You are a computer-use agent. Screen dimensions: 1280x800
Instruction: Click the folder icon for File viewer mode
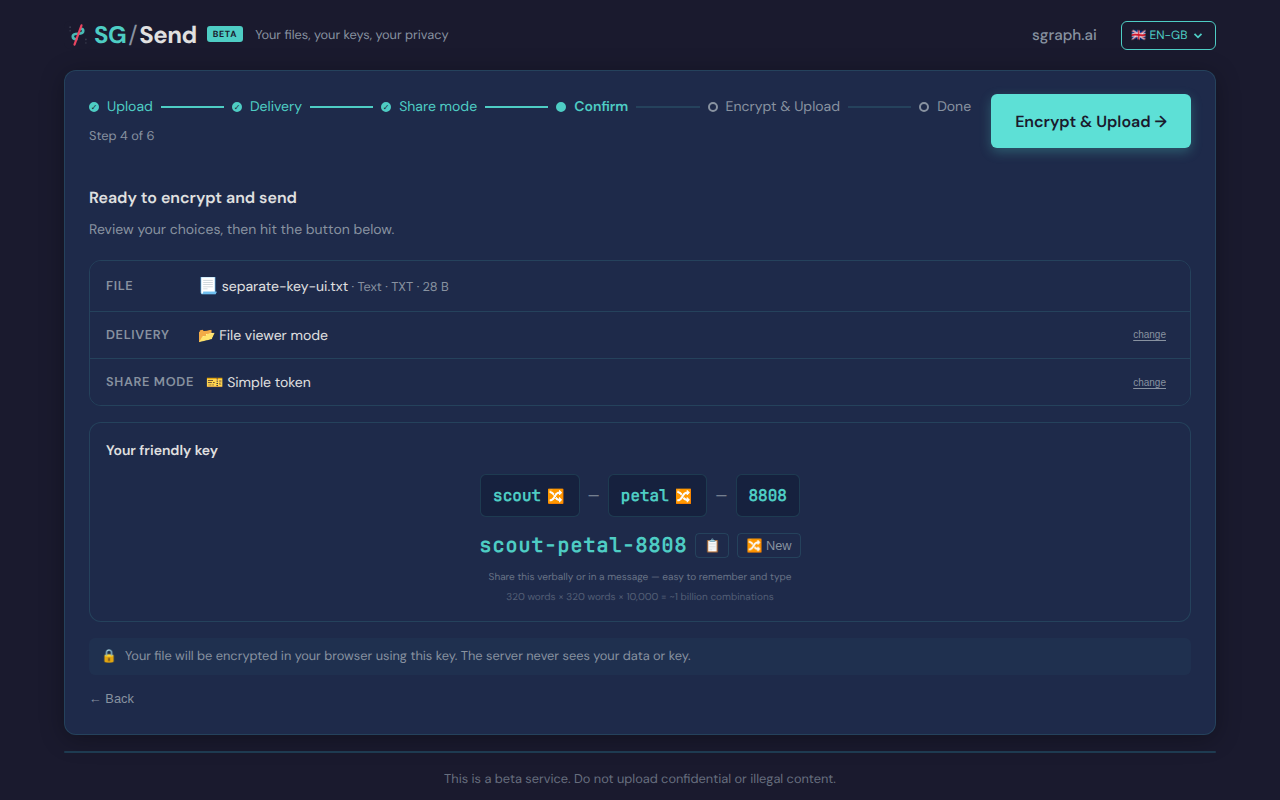[x=206, y=335]
